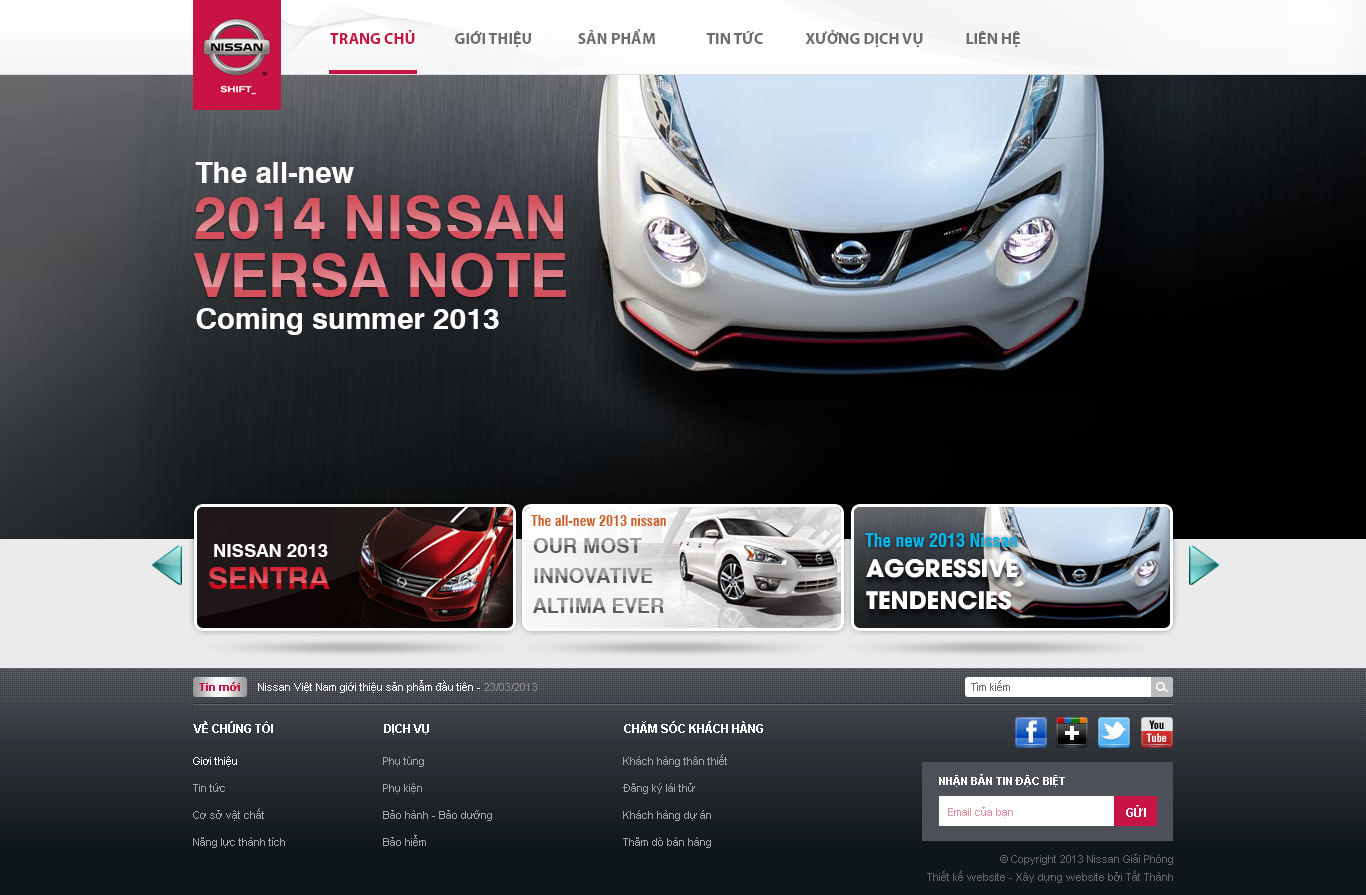Open the Đăng ký lái thử link
The height and width of the screenshot is (895, 1366).
(x=658, y=788)
